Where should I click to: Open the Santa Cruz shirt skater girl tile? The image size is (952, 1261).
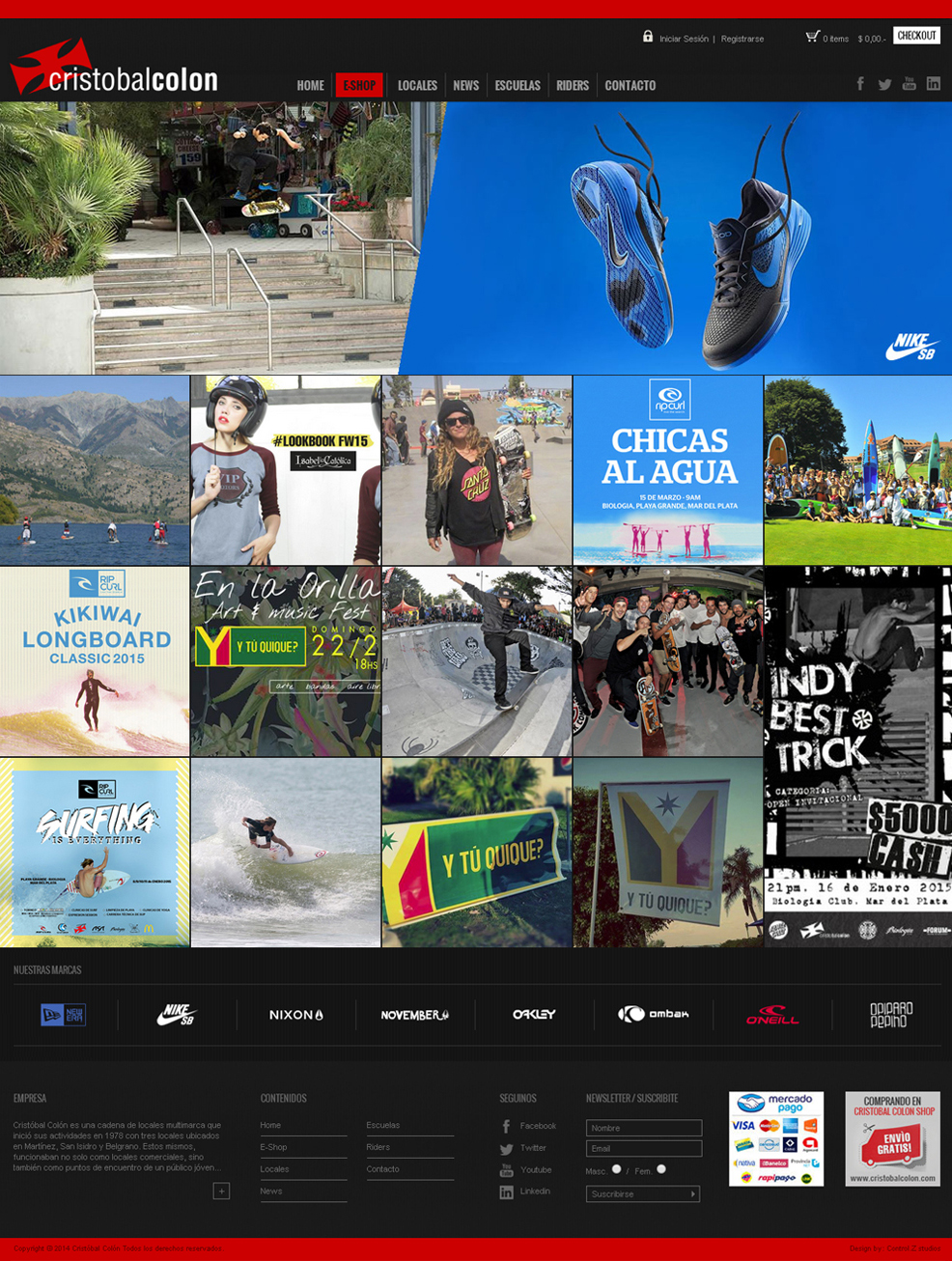477,470
